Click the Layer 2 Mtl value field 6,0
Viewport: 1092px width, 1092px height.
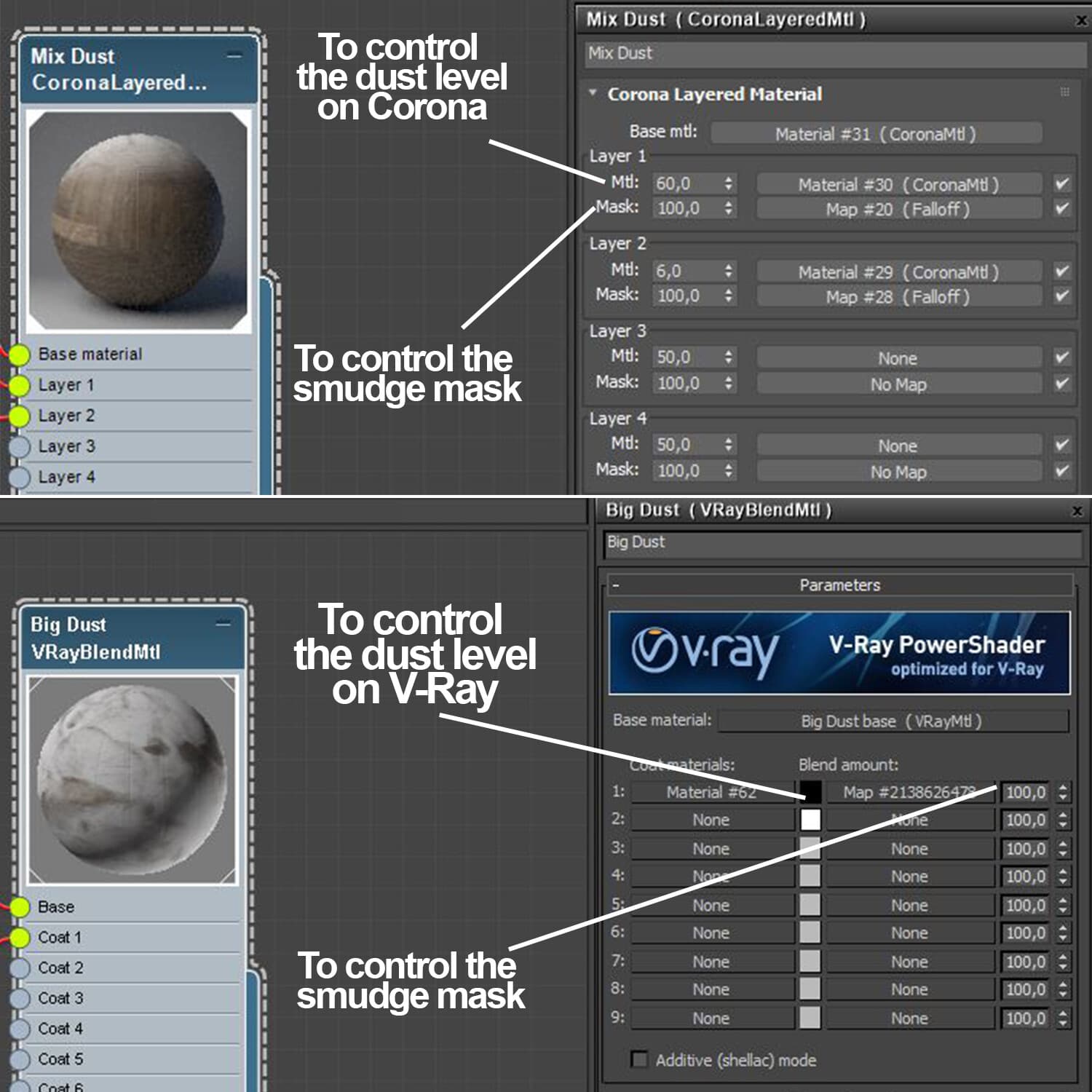point(687,271)
